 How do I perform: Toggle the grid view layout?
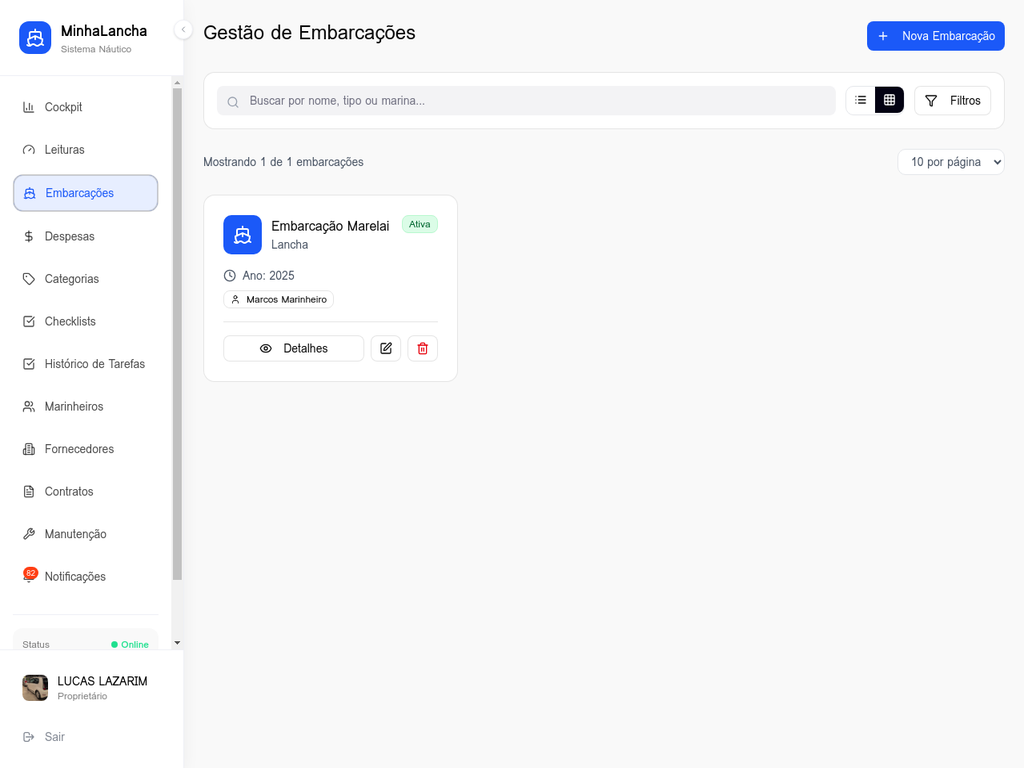[x=889, y=100]
